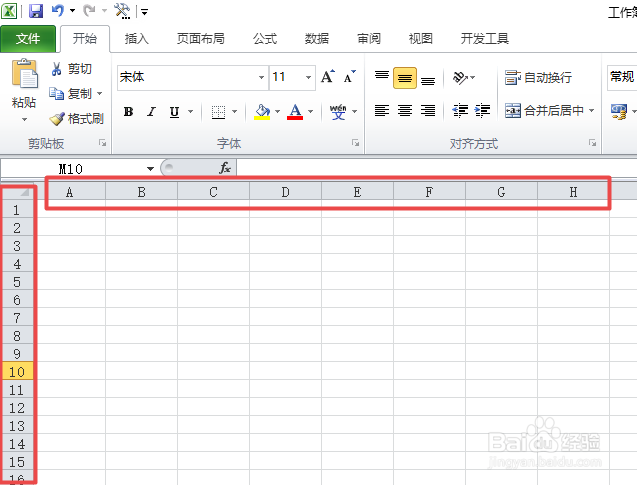Expand the 粘贴 options arrow
The width and height of the screenshot is (637, 485).
pyautogui.click(x=24, y=119)
